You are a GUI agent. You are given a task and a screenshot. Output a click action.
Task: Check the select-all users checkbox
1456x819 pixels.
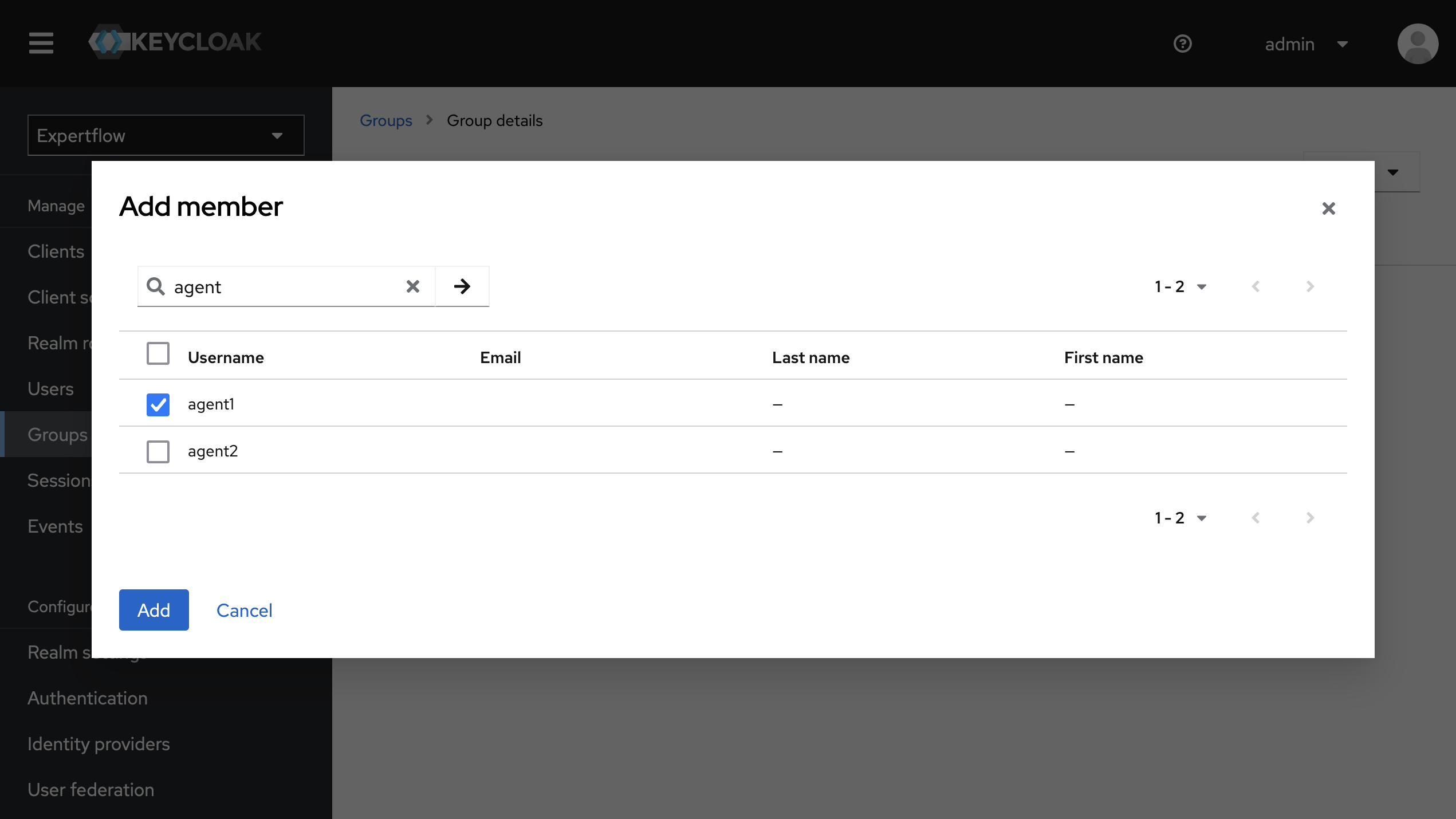coord(158,353)
